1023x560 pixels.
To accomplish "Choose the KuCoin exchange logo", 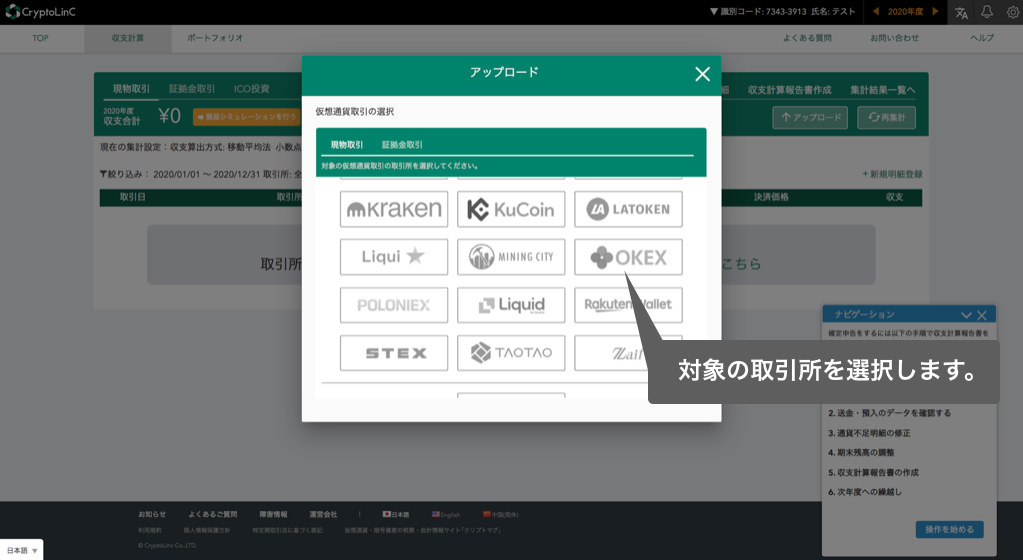I will [x=511, y=209].
